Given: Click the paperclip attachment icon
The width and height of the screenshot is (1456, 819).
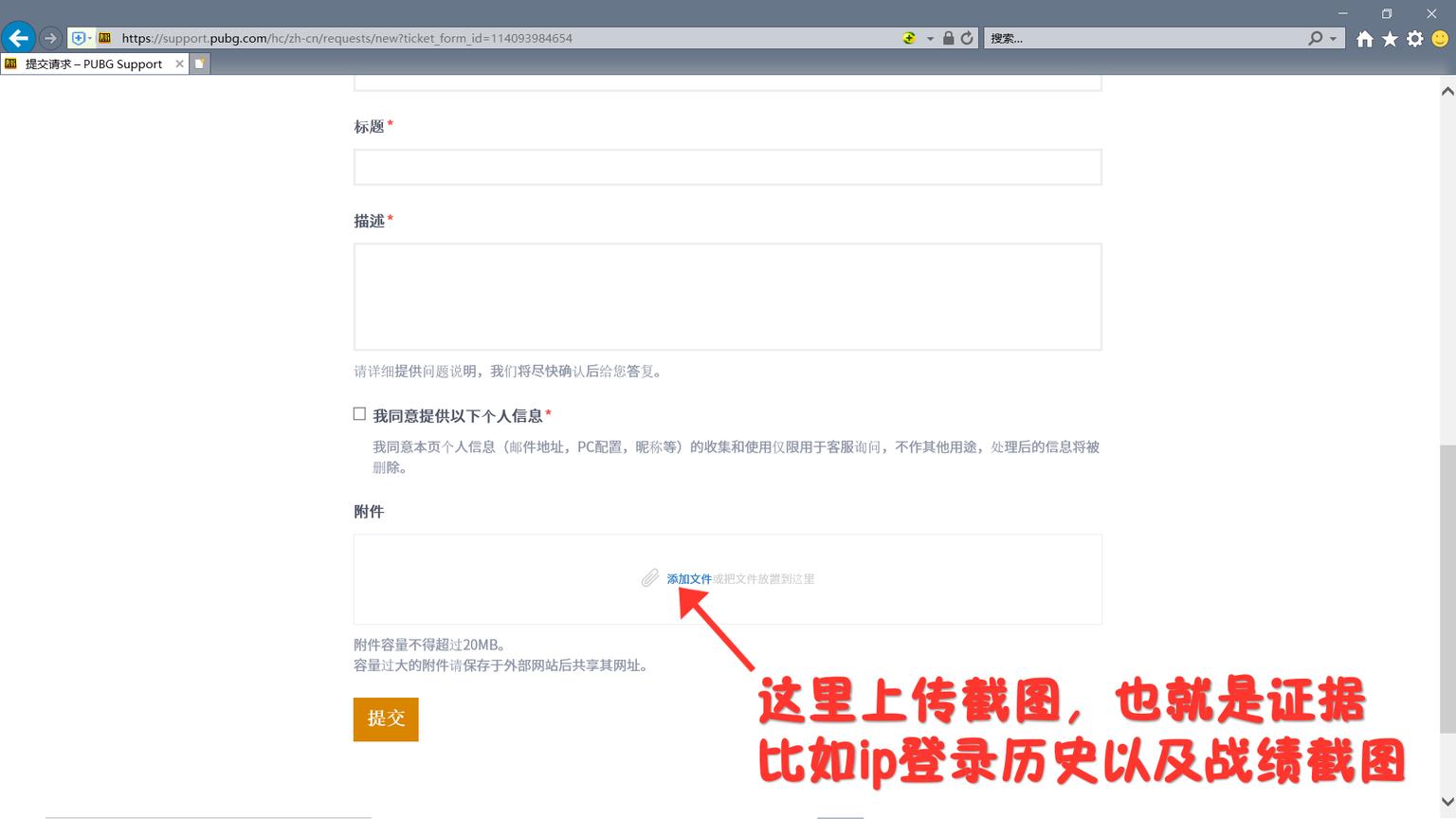Looking at the screenshot, I should 649,578.
